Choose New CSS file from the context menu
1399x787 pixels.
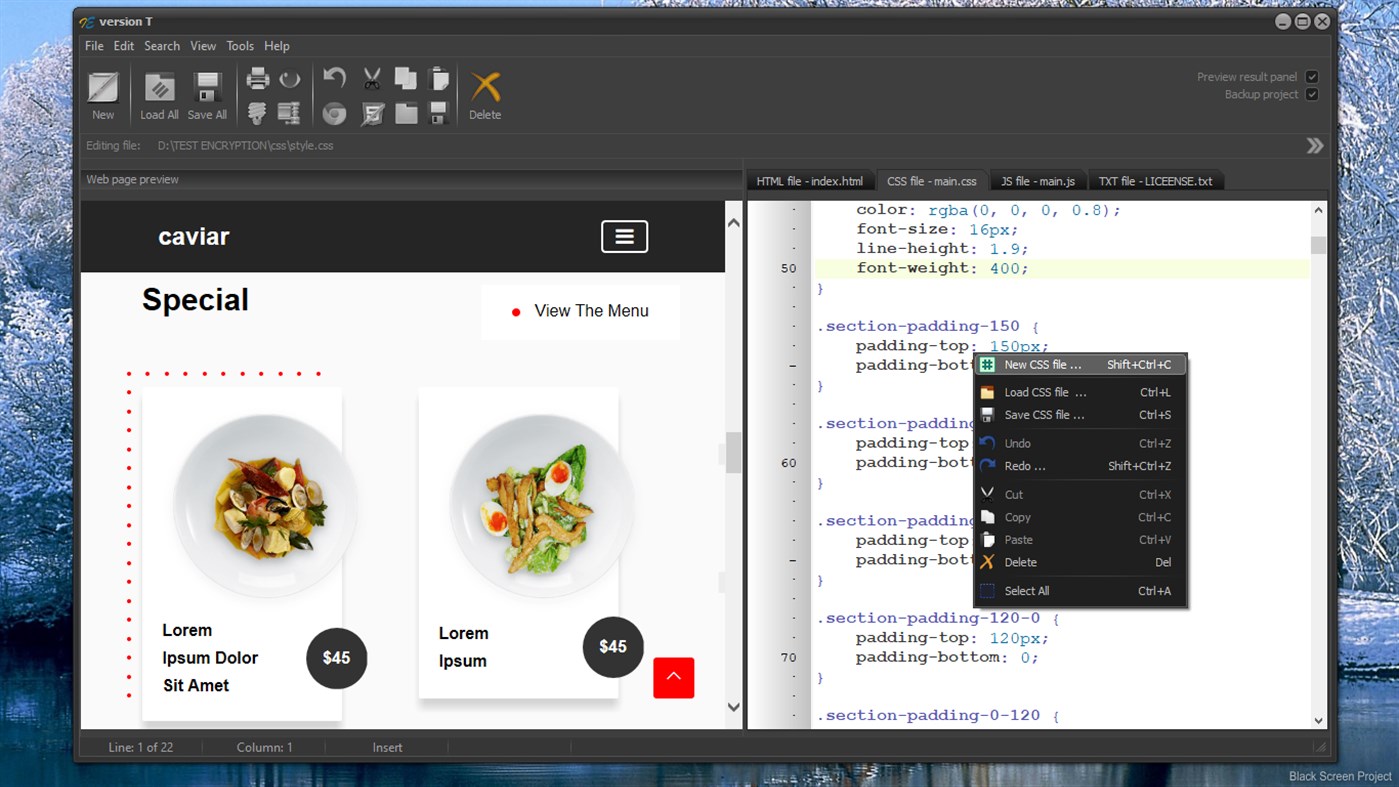1080,365
